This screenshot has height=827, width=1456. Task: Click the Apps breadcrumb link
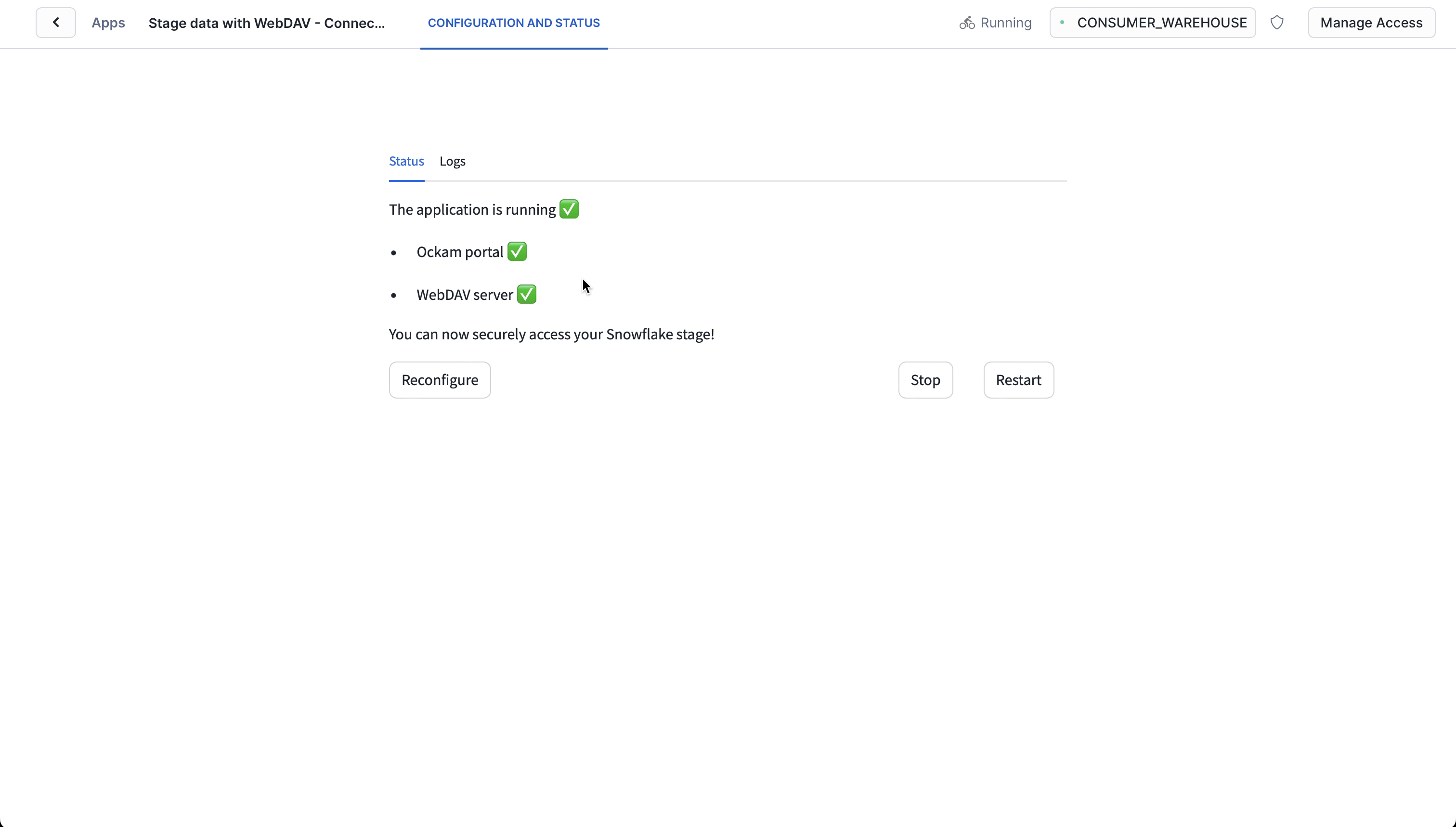[x=107, y=22]
